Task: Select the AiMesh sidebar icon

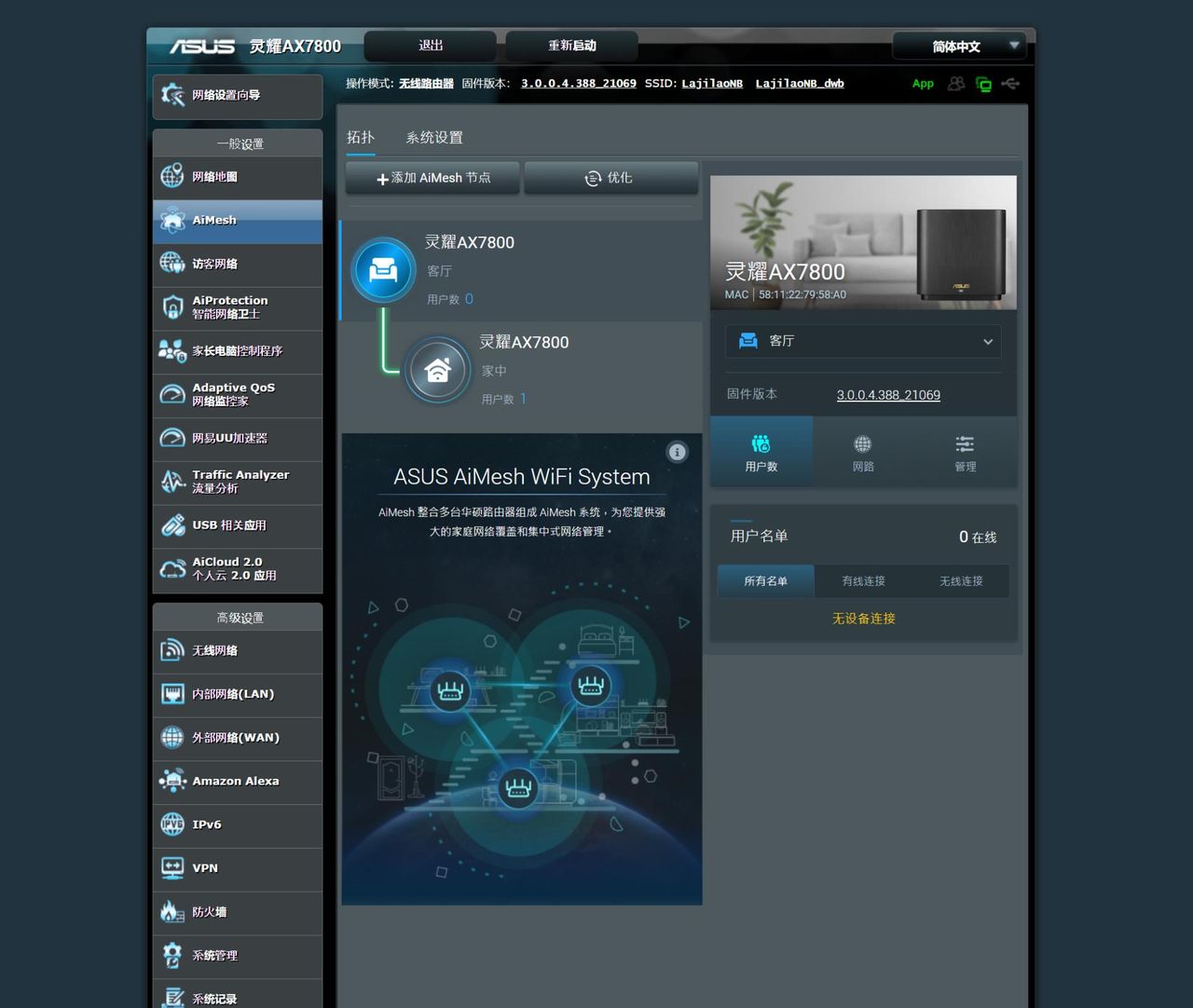Action: [x=172, y=220]
